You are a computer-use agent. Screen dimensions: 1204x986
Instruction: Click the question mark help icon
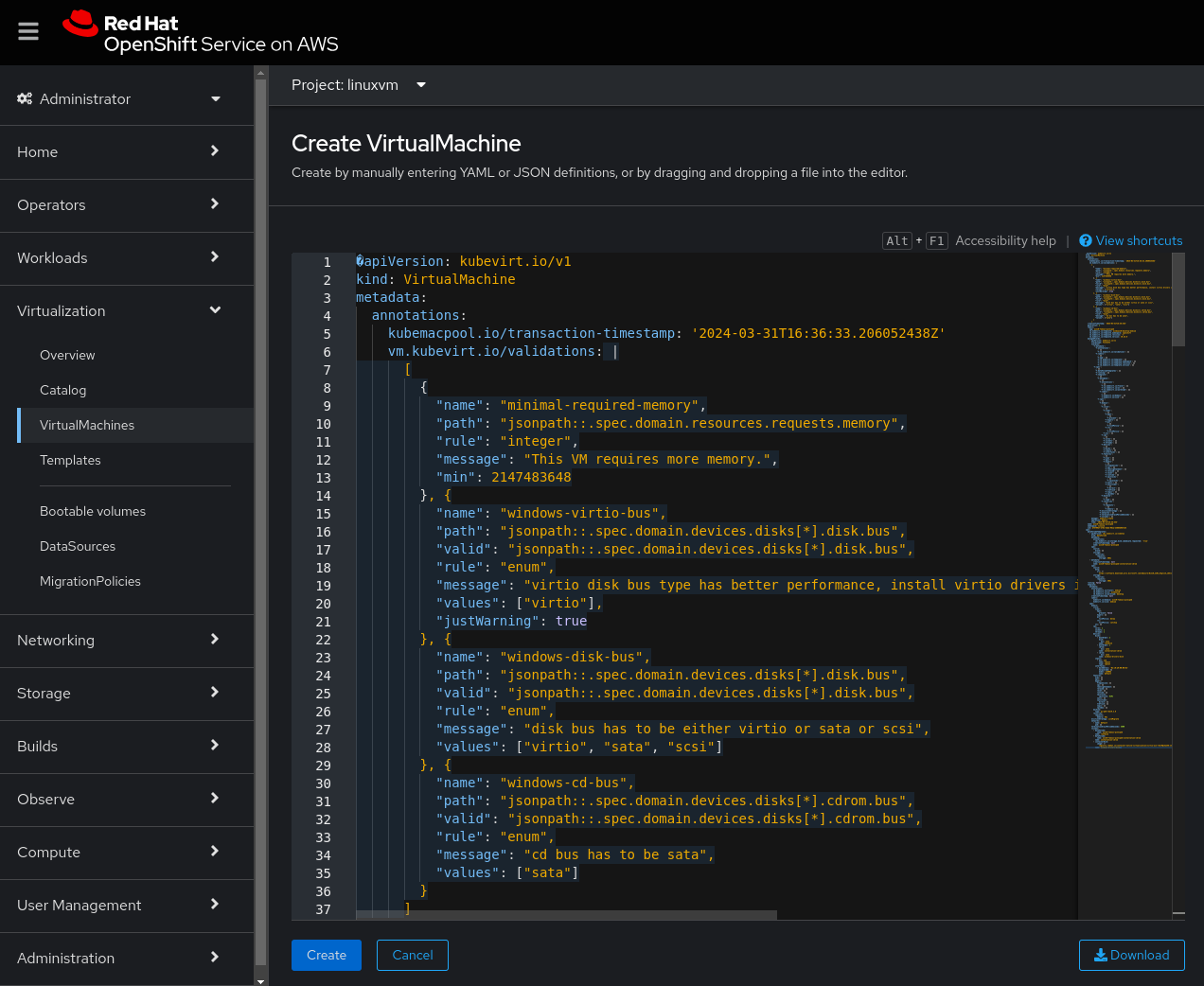[x=1086, y=240]
